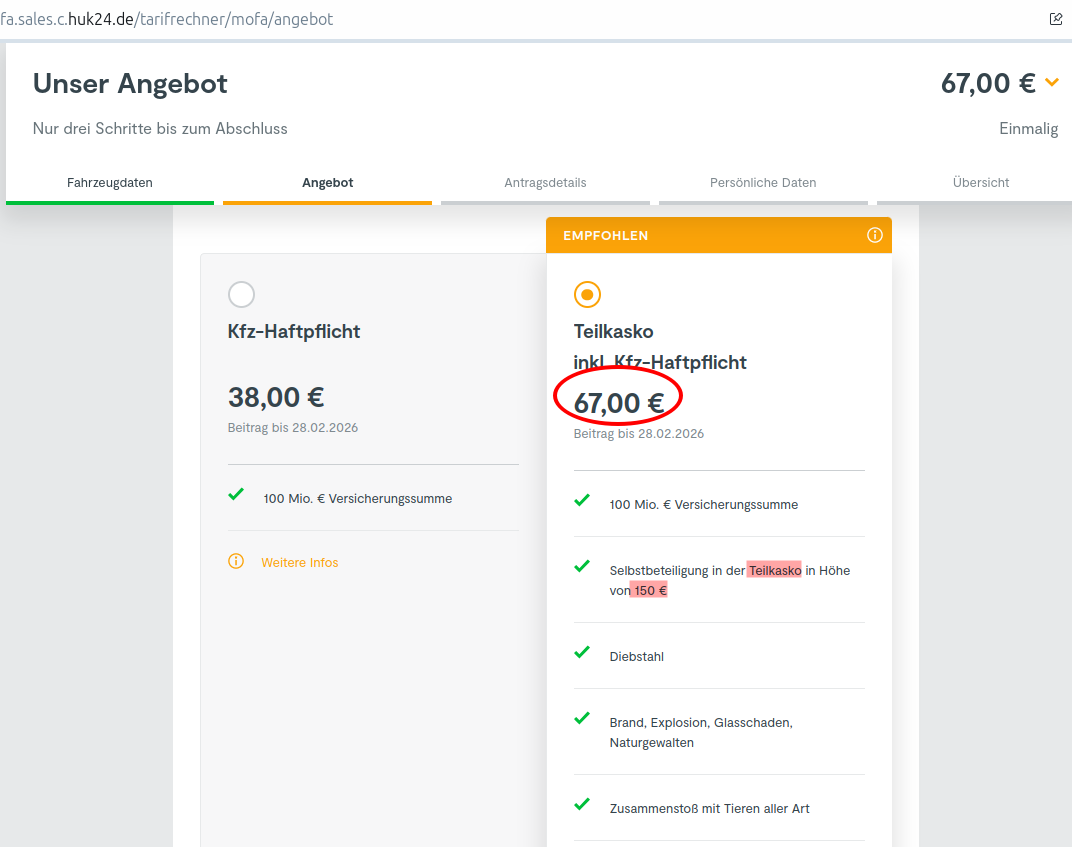The image size is (1072, 847).
Task: Jump to the Übersicht step
Action: point(981,183)
